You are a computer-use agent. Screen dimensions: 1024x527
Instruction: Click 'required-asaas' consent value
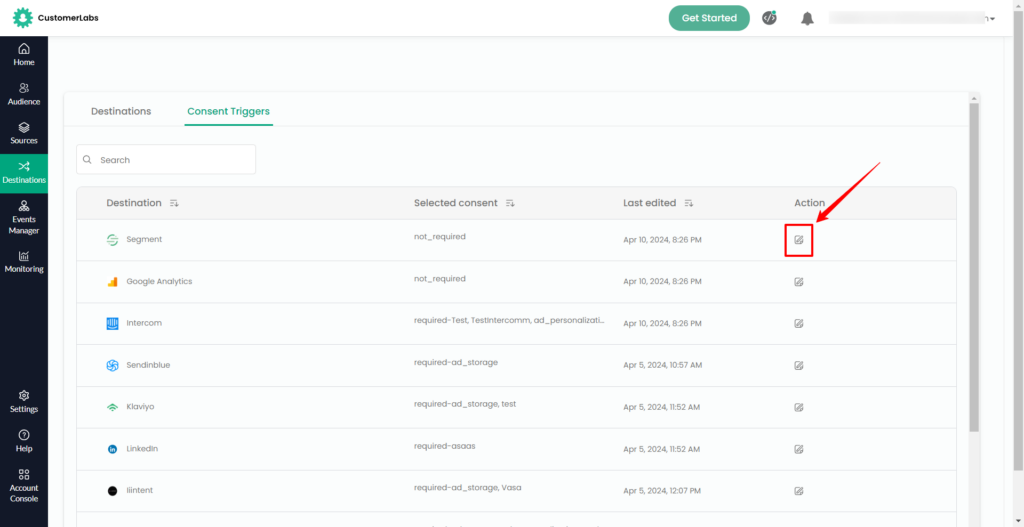(447, 446)
